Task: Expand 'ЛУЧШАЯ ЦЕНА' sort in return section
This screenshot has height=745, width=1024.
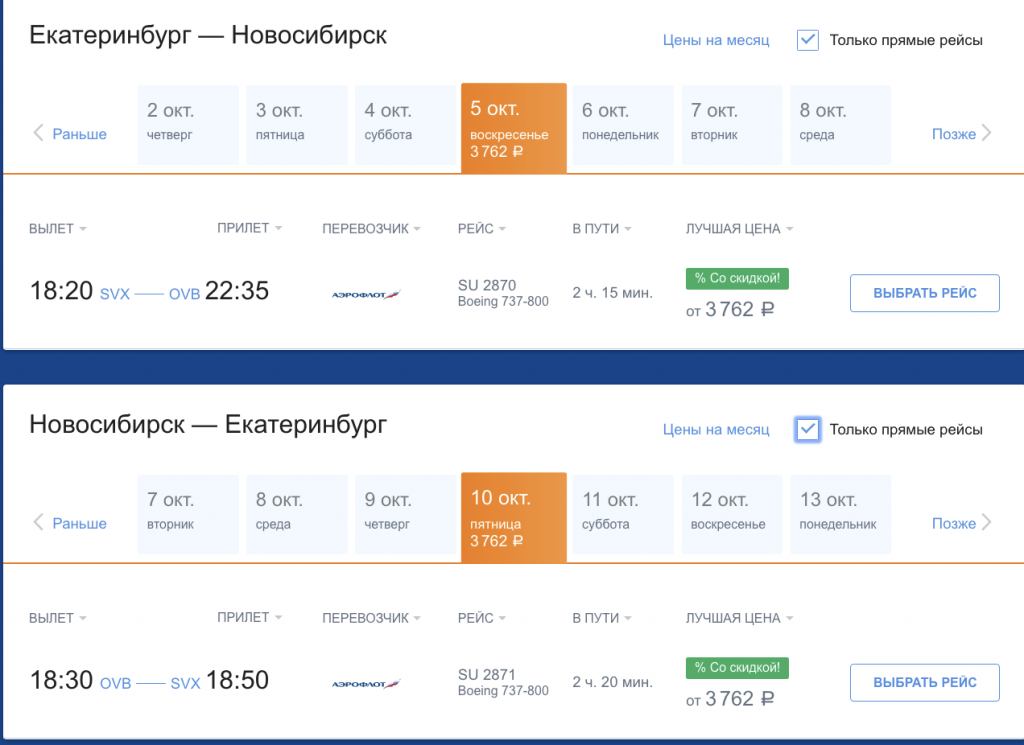Action: click(739, 618)
